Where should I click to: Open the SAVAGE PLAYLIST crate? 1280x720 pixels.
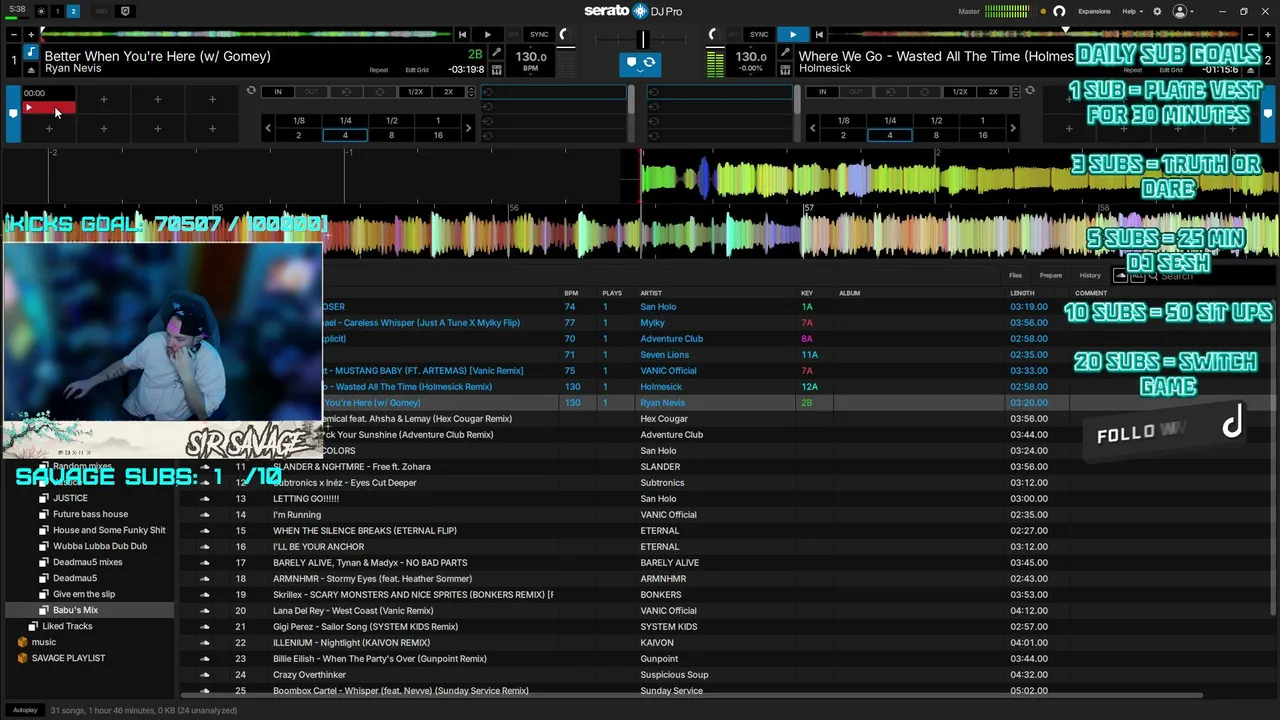(x=68, y=658)
